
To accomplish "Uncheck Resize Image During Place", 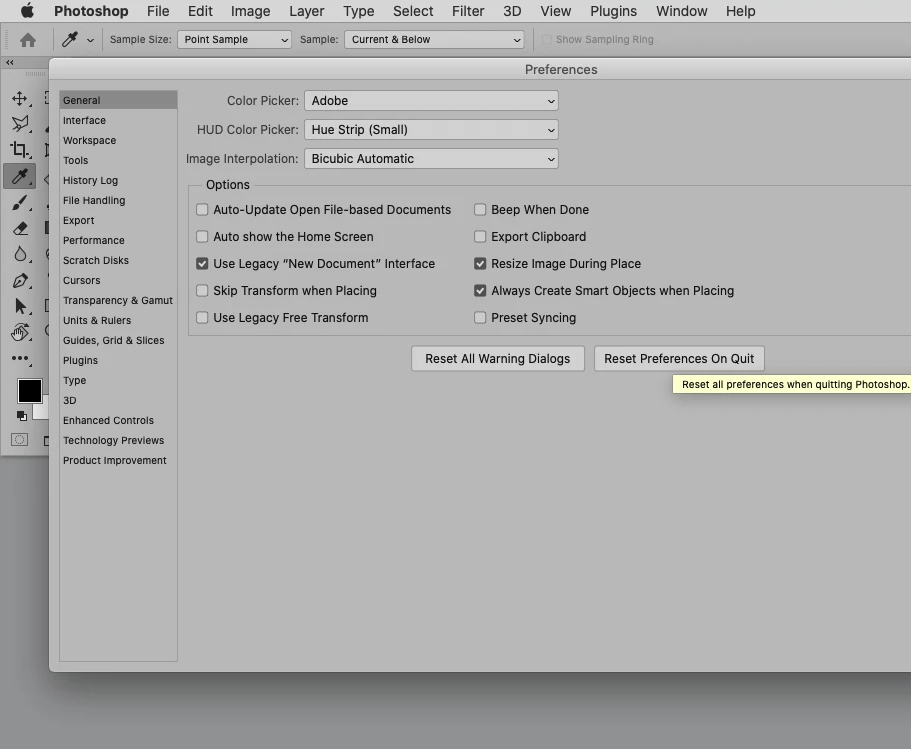I will [480, 264].
